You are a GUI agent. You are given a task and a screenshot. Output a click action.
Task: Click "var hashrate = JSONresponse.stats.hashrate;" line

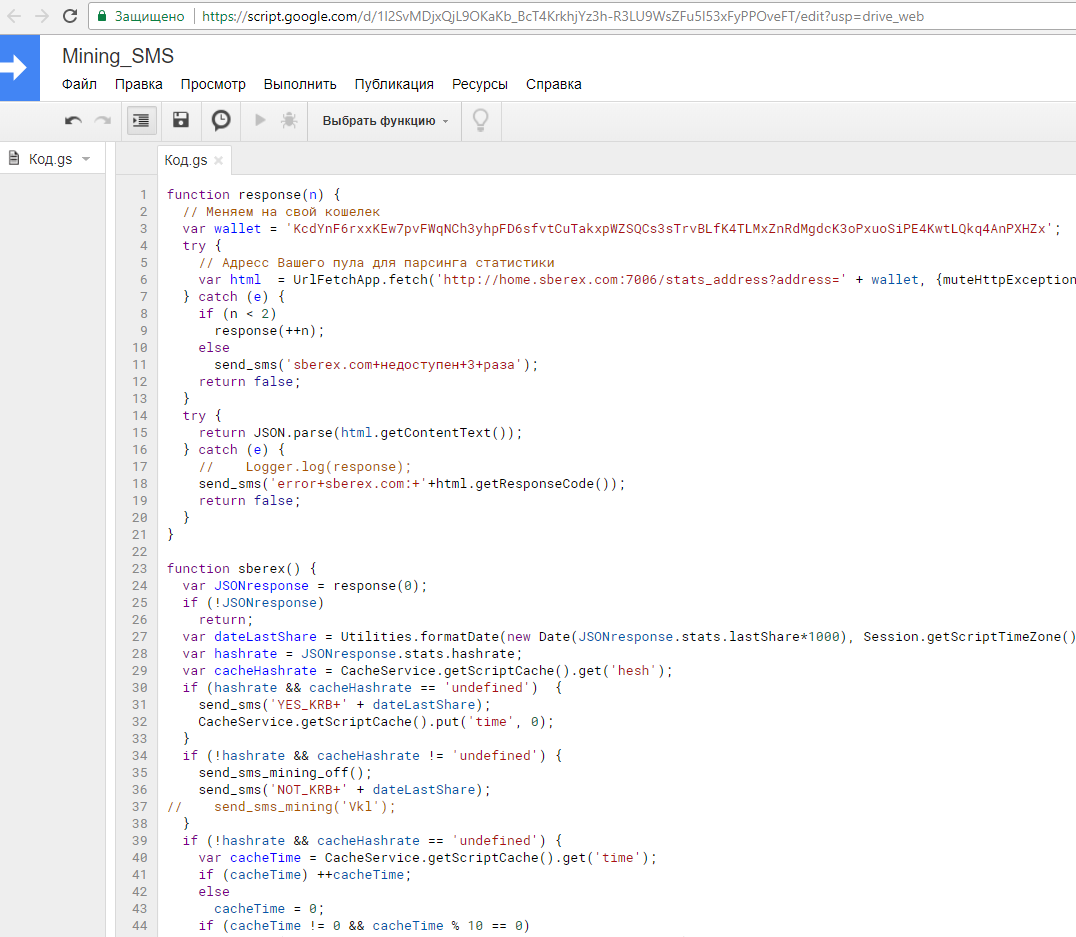[353, 653]
